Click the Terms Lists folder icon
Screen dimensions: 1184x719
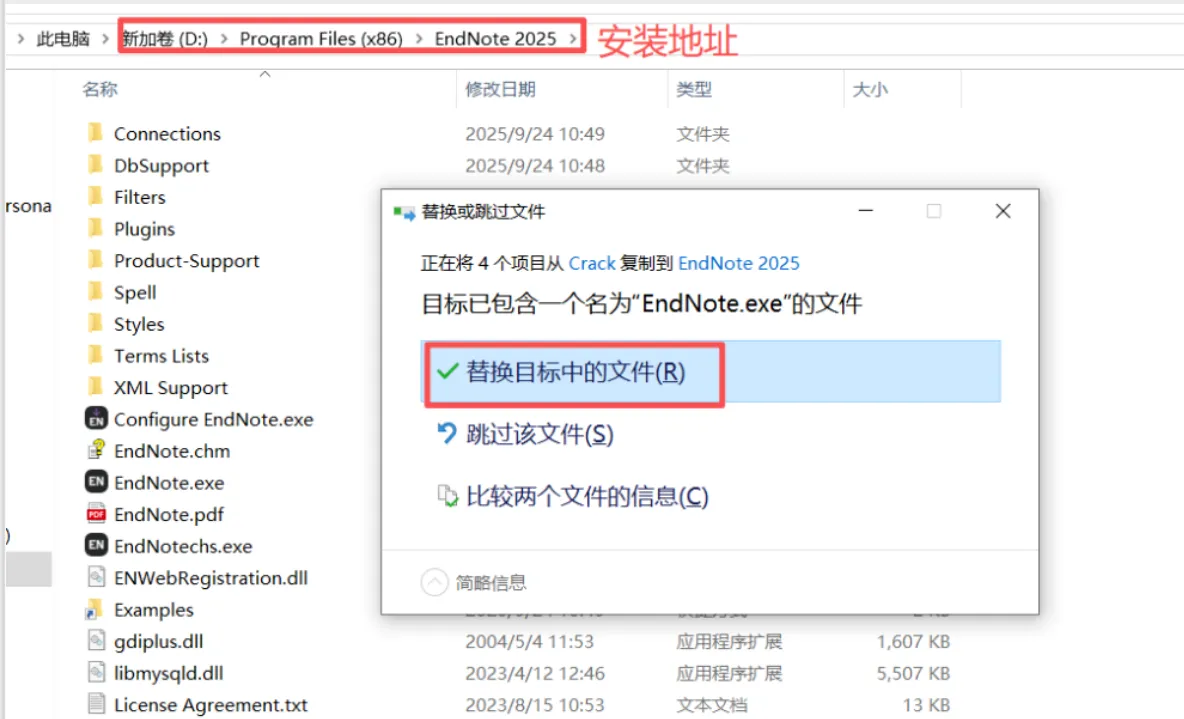(x=95, y=355)
